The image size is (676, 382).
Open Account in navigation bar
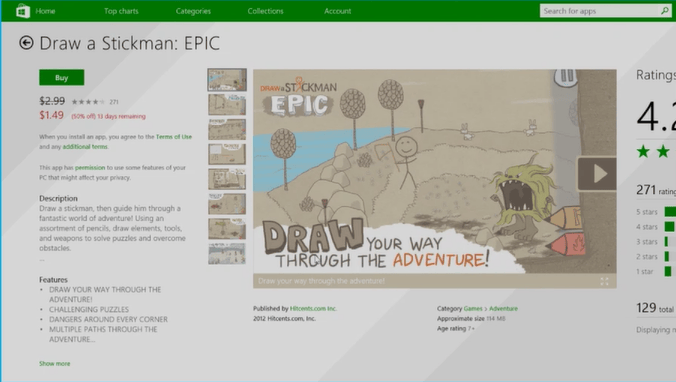338,11
